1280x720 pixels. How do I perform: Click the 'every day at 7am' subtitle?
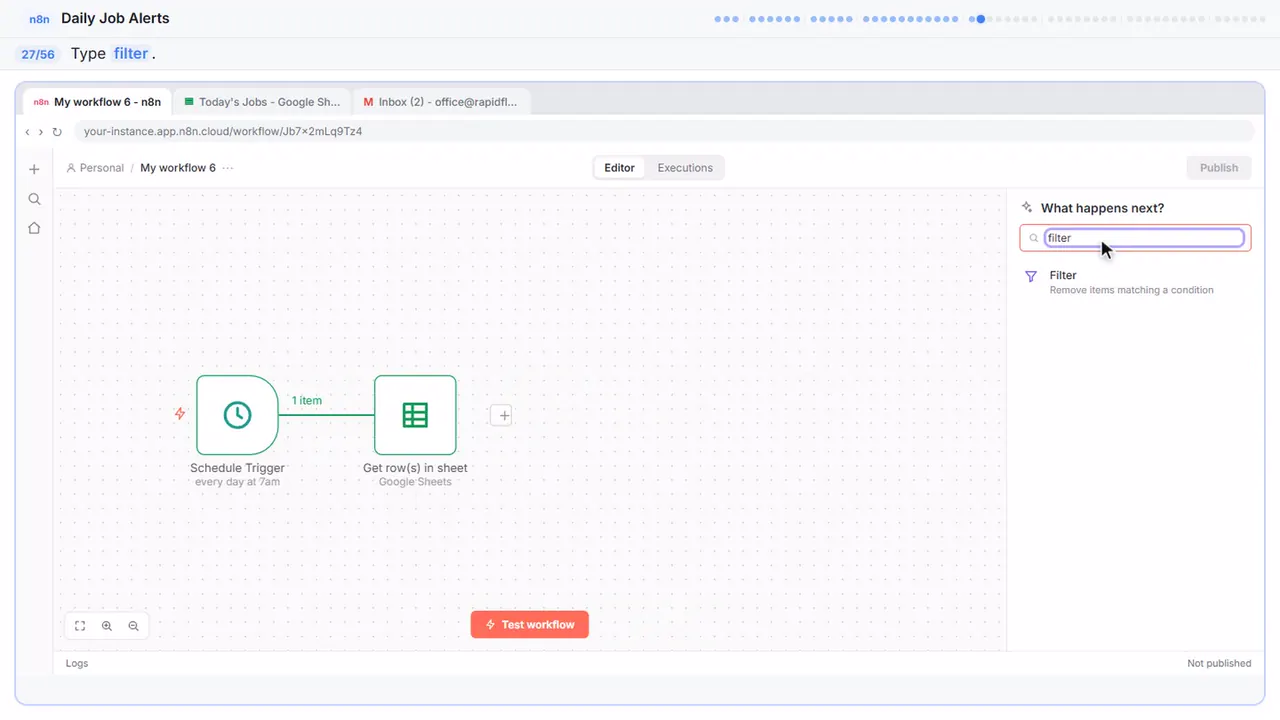[237, 482]
